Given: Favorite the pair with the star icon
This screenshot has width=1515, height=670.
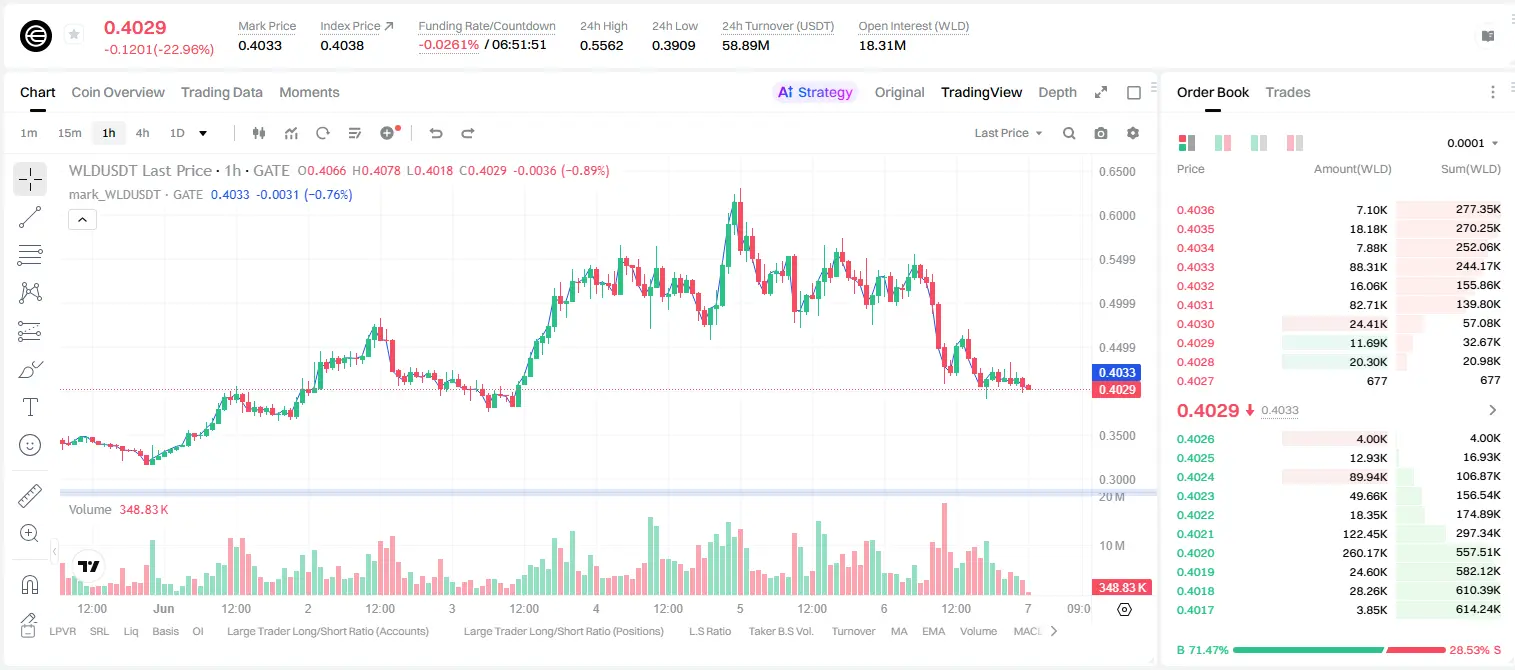Looking at the screenshot, I should tap(74, 35).
